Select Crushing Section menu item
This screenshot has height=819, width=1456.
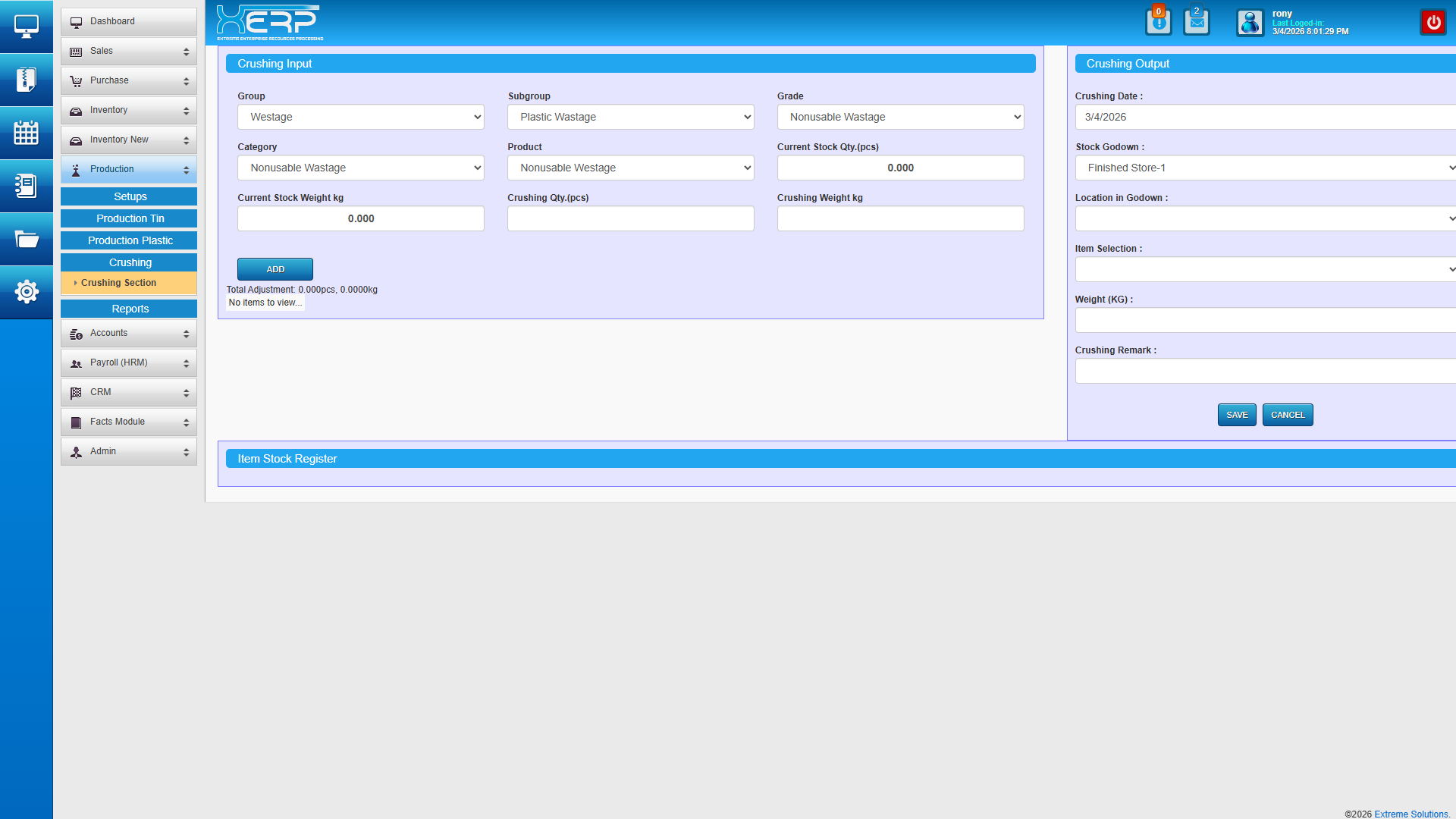click(119, 283)
